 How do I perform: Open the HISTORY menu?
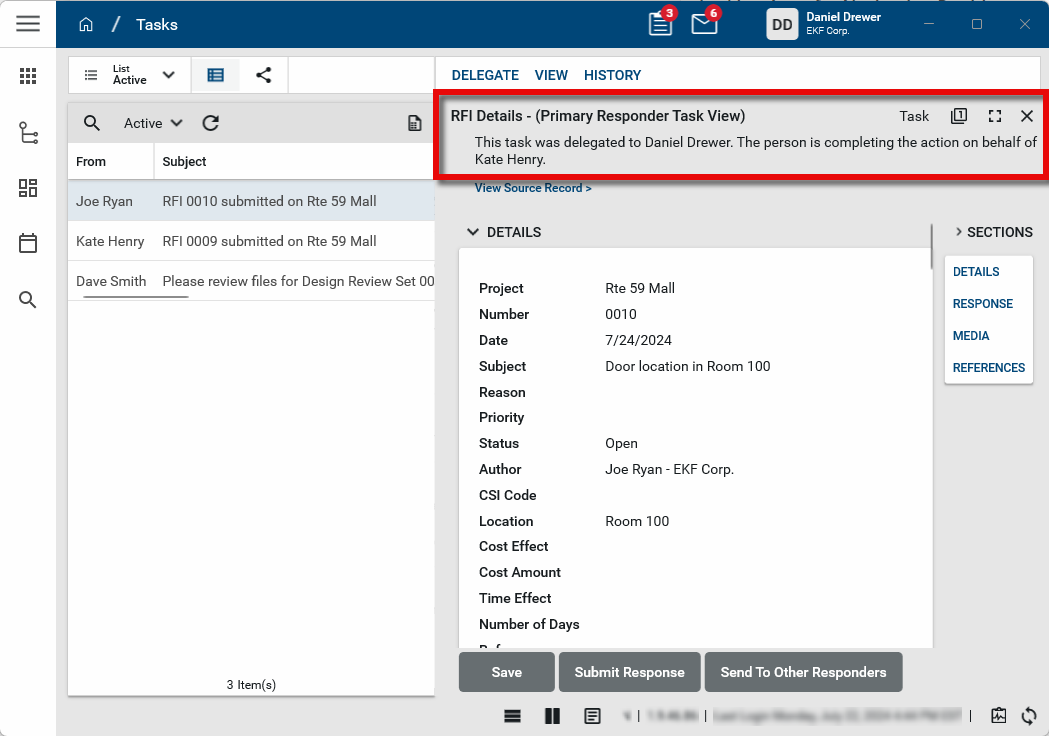(612, 75)
